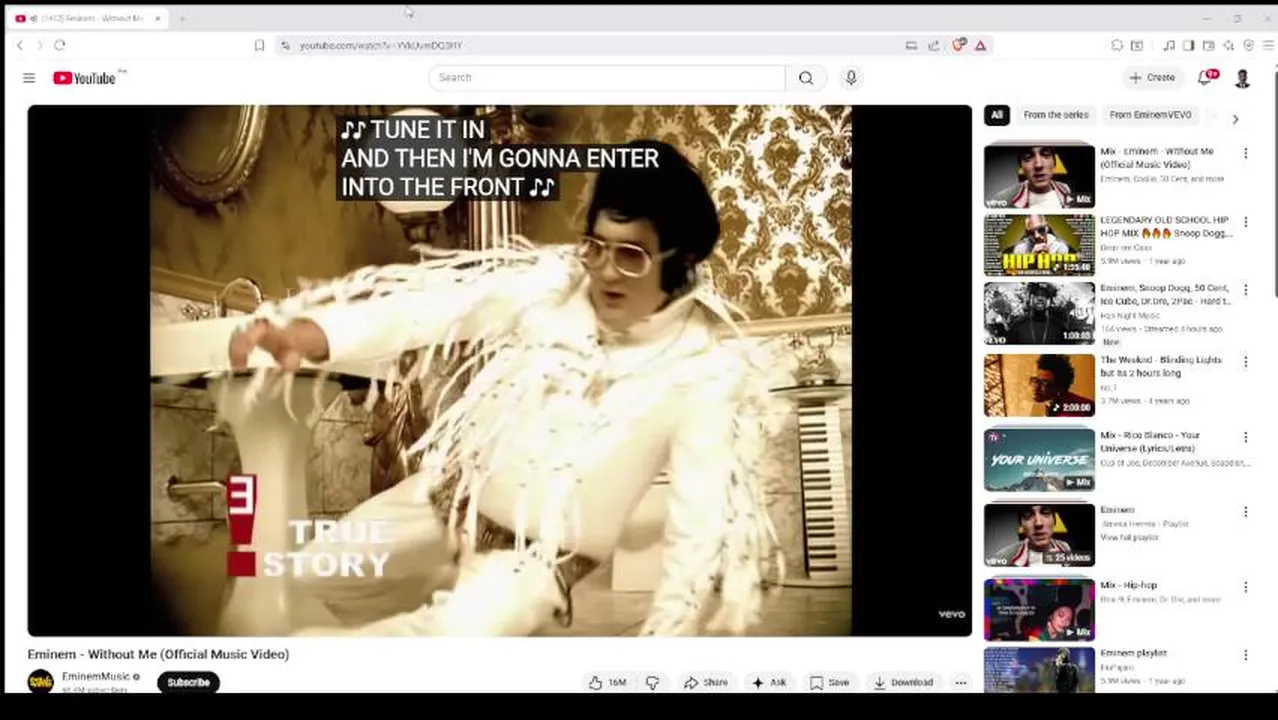The height and width of the screenshot is (720, 1278).
Task: Go to the YouTube home logo
Action: [x=85, y=78]
